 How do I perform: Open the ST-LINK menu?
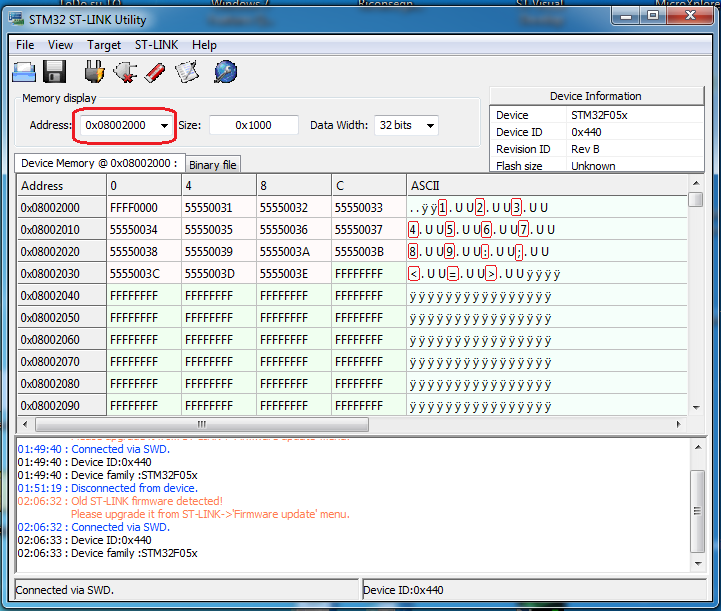(156, 45)
